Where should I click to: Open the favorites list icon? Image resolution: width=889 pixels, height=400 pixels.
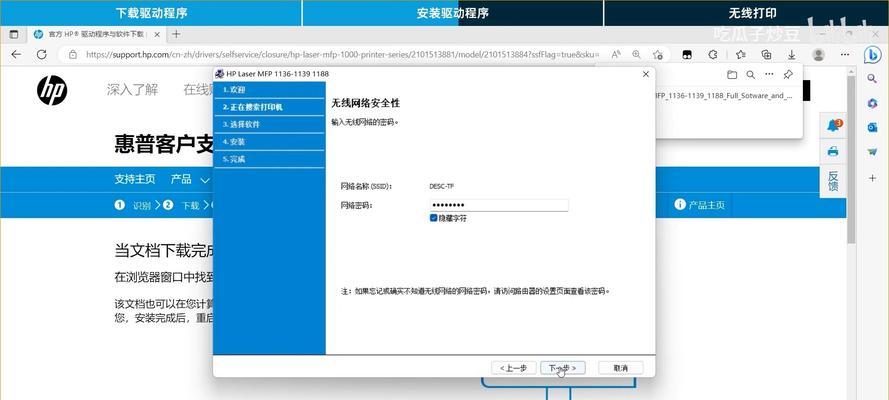740,55
